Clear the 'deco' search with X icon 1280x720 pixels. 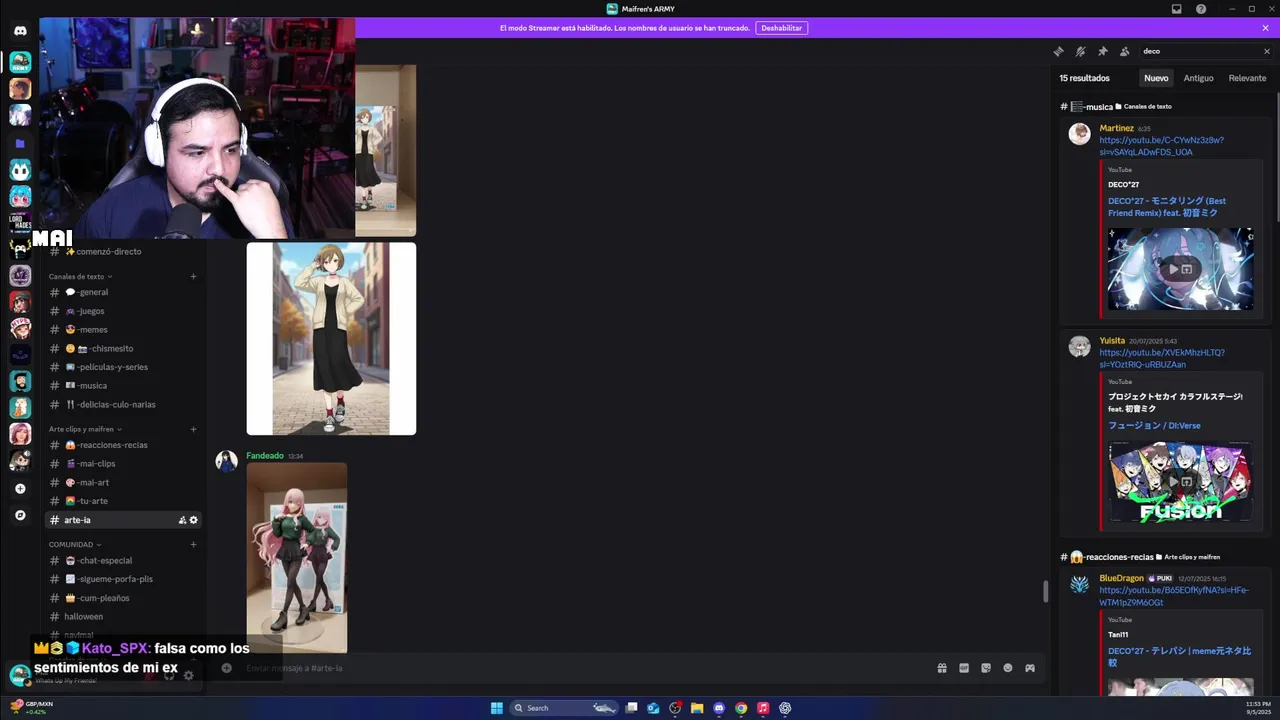[x=1266, y=51]
